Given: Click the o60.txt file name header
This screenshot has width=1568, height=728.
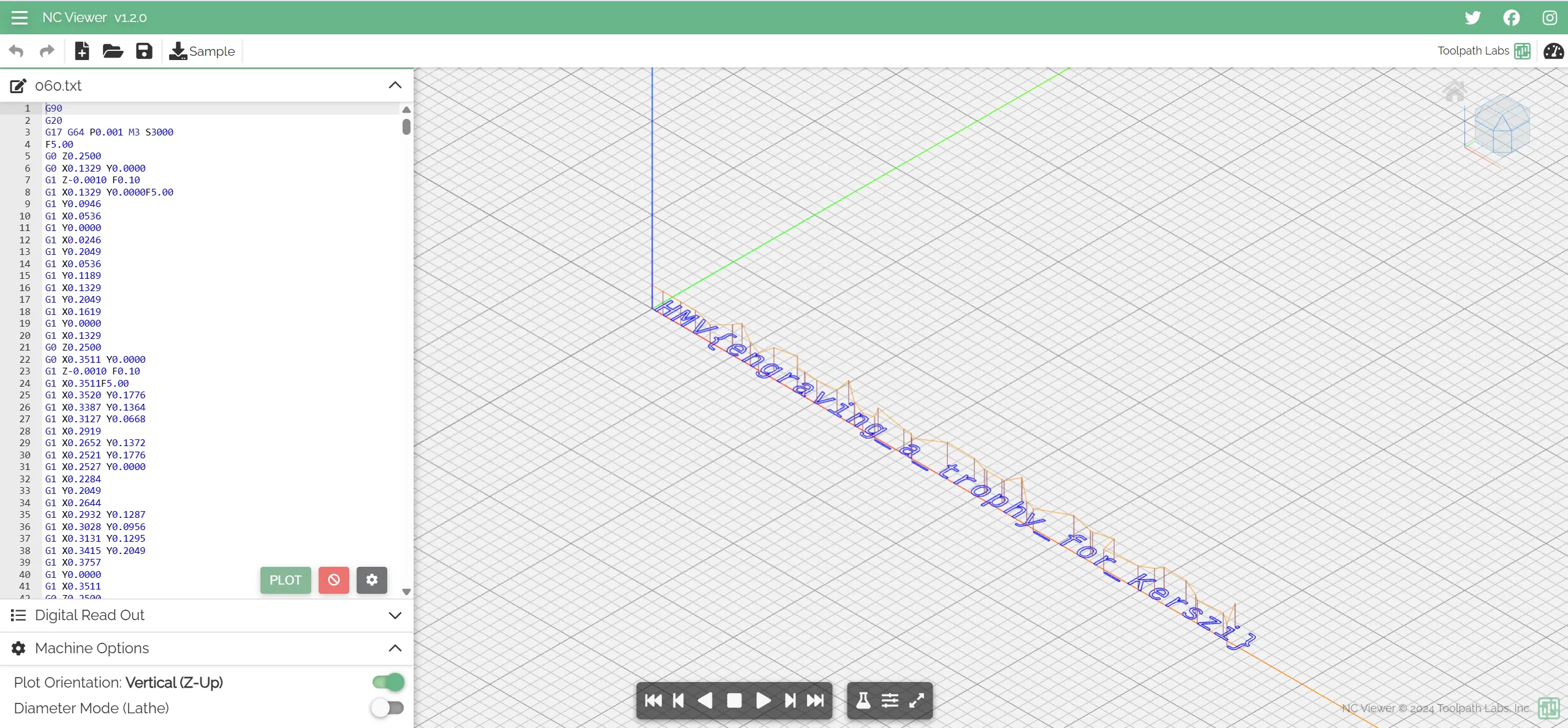Looking at the screenshot, I should [58, 86].
